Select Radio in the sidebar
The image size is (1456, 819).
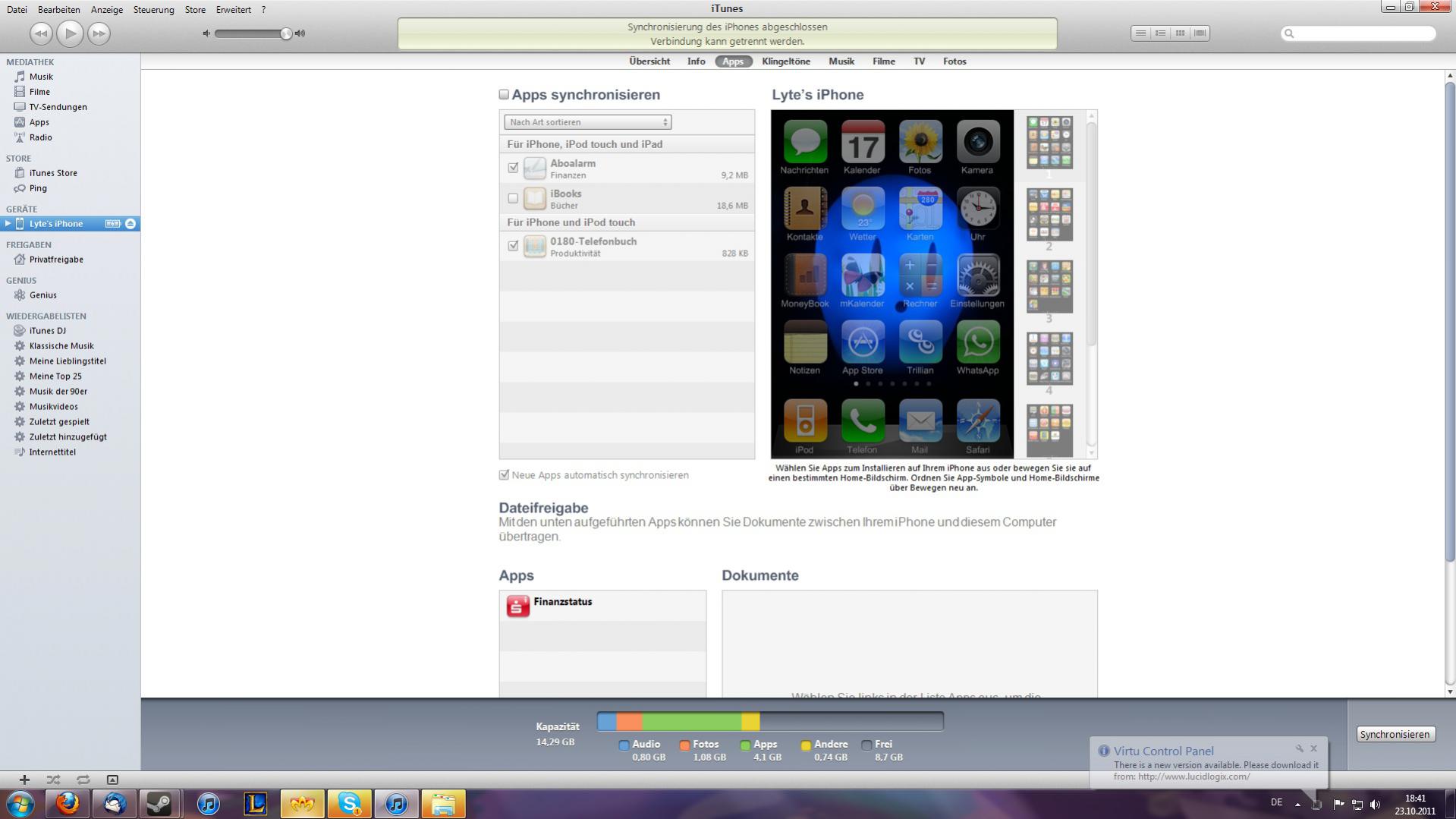click(40, 137)
